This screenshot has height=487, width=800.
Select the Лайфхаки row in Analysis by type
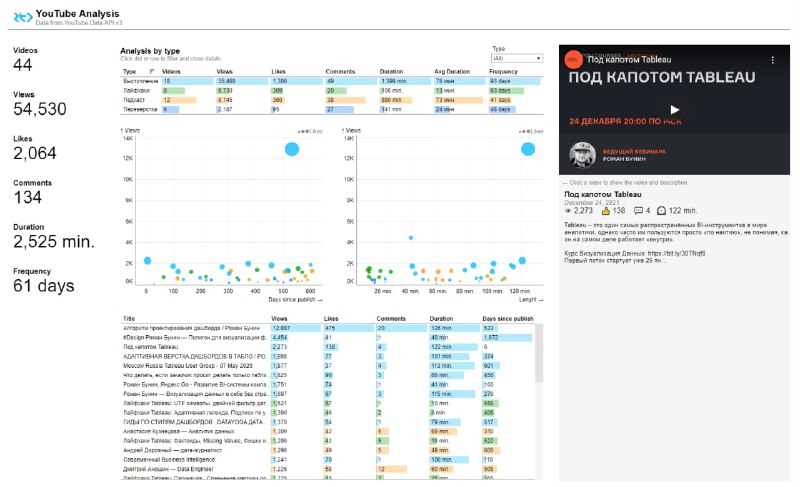point(332,91)
